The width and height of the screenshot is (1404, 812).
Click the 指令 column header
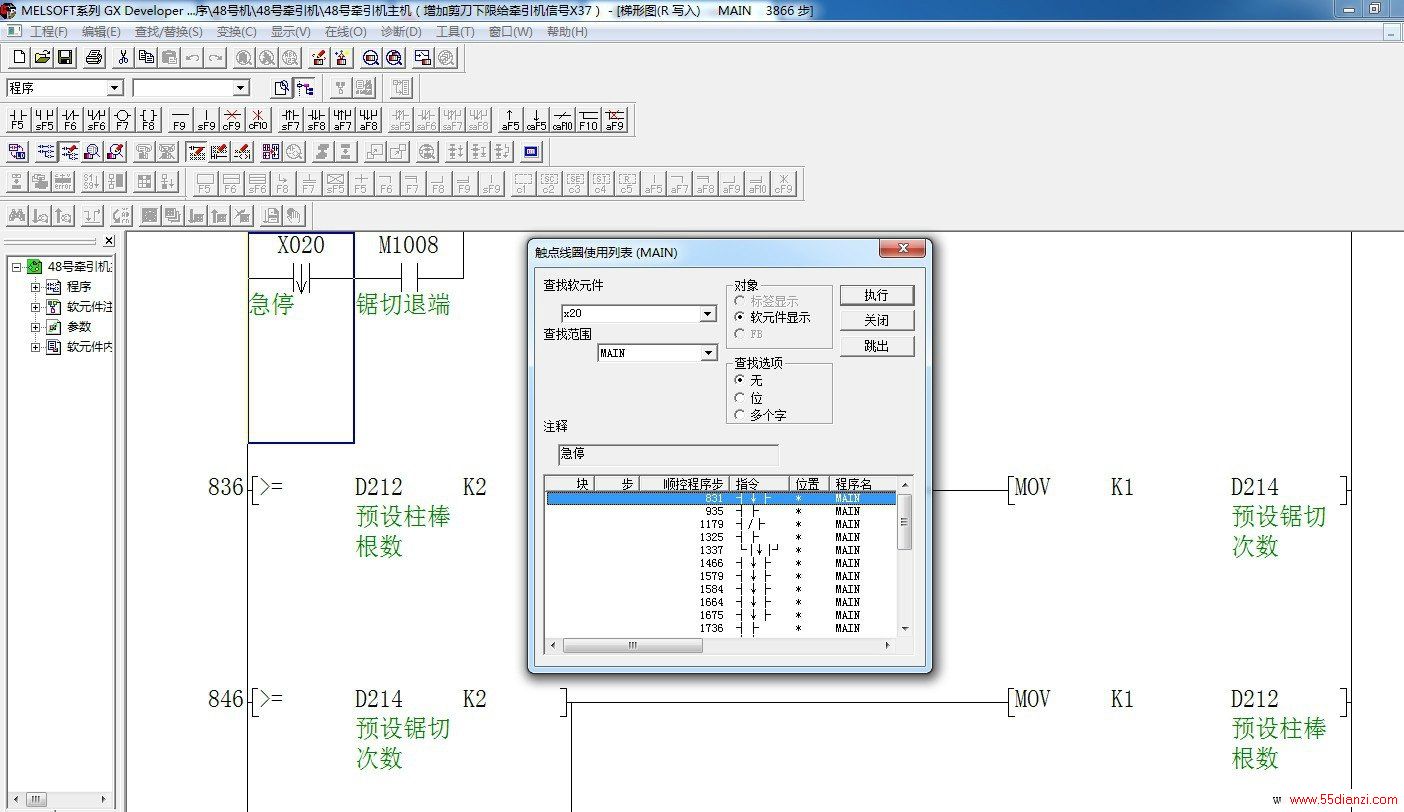(760, 484)
